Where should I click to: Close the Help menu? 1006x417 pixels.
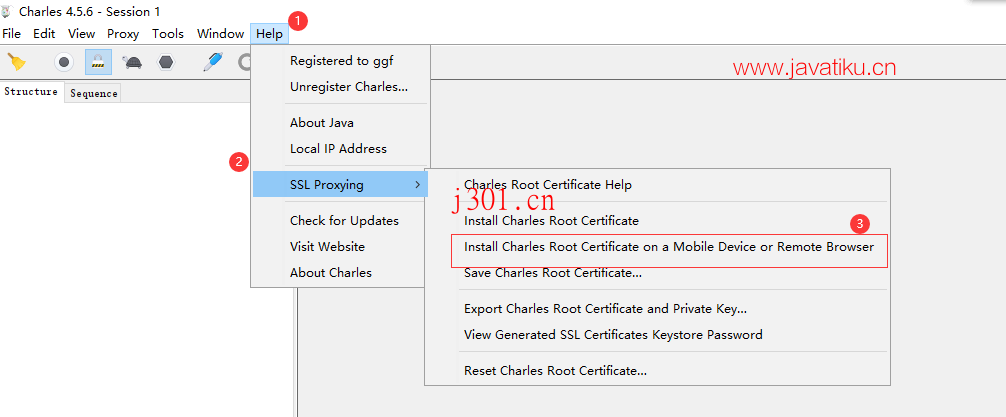tap(269, 34)
